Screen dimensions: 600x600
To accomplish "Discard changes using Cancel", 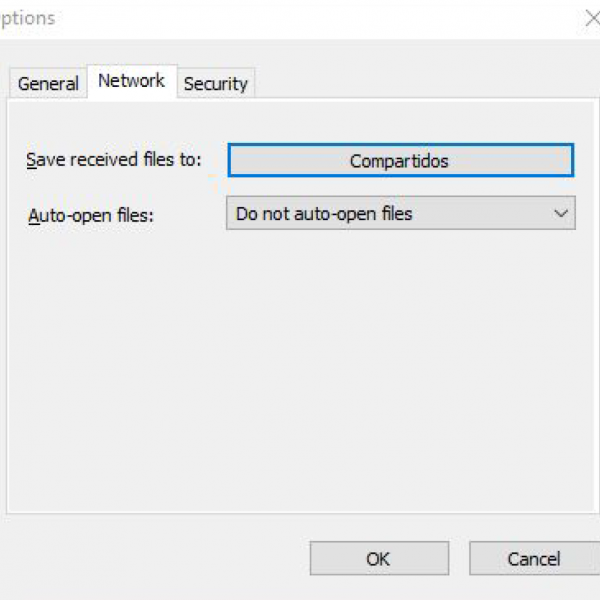I will click(x=533, y=559).
